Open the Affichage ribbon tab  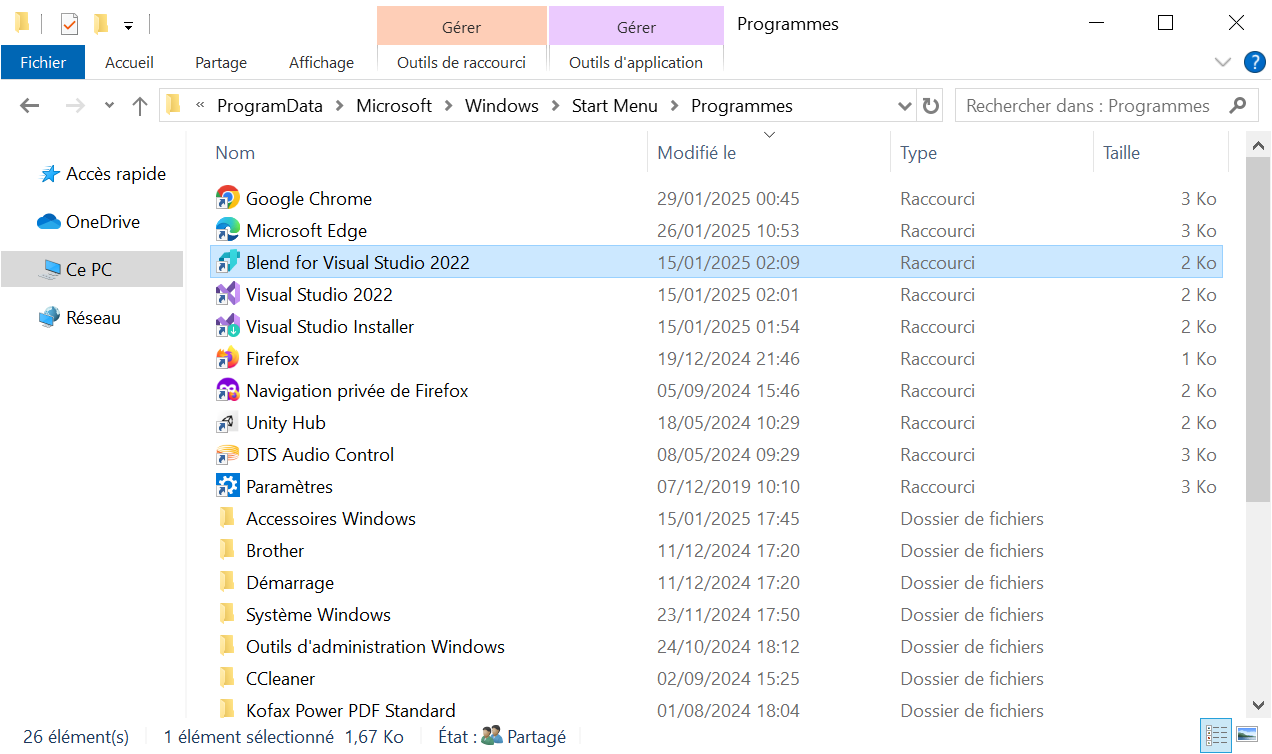pyautogui.click(x=321, y=62)
